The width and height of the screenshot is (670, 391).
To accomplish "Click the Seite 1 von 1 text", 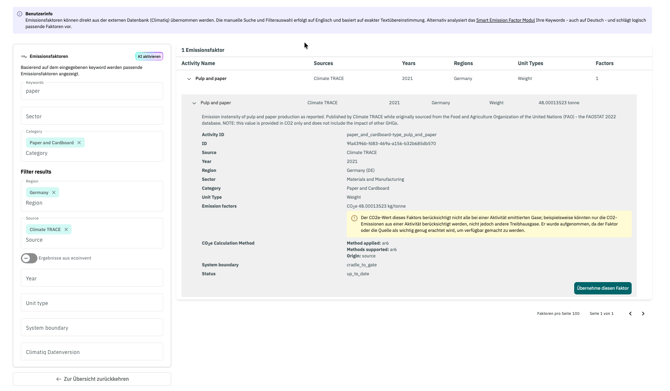I will [x=602, y=314].
